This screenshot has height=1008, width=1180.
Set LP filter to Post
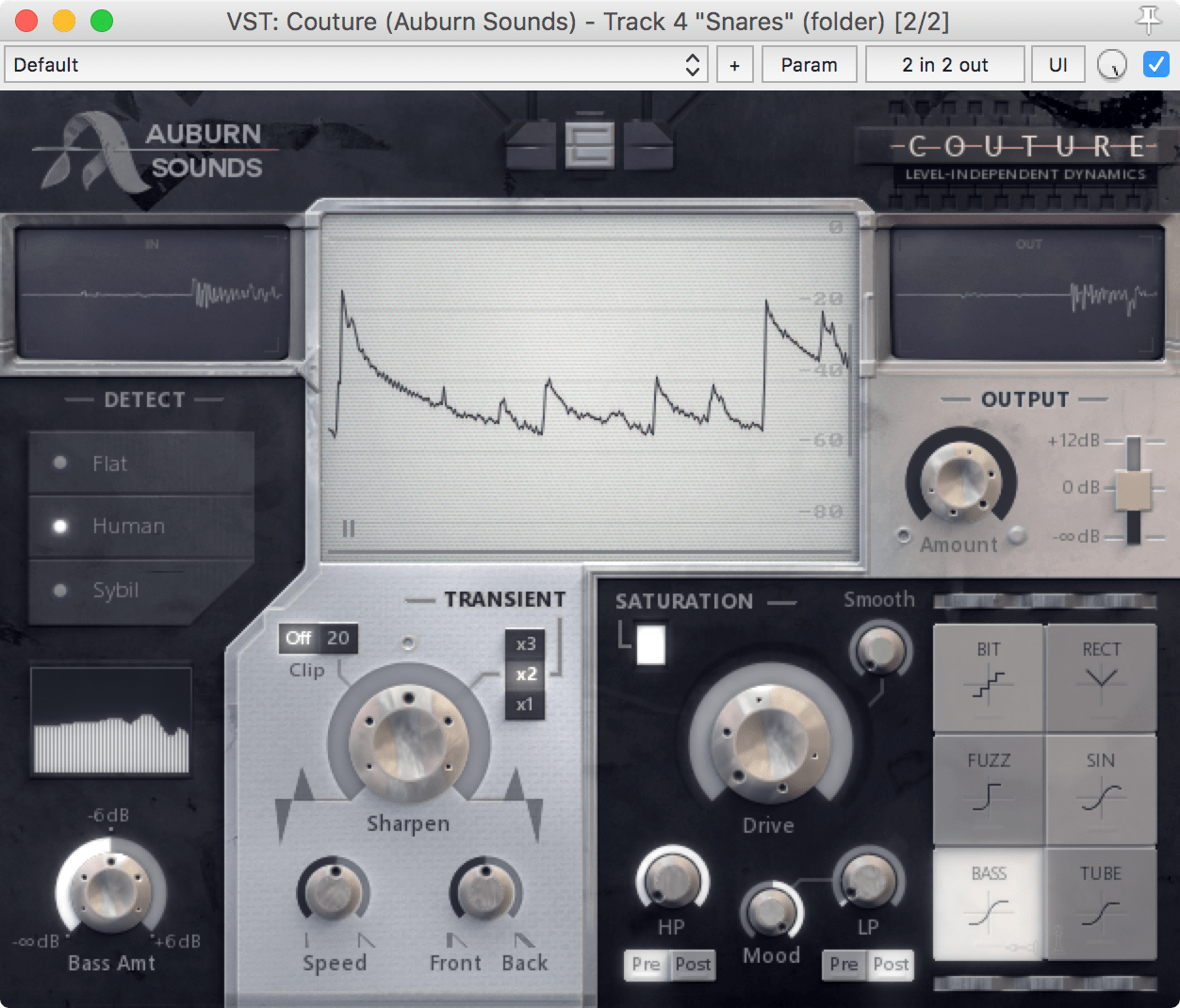click(891, 965)
